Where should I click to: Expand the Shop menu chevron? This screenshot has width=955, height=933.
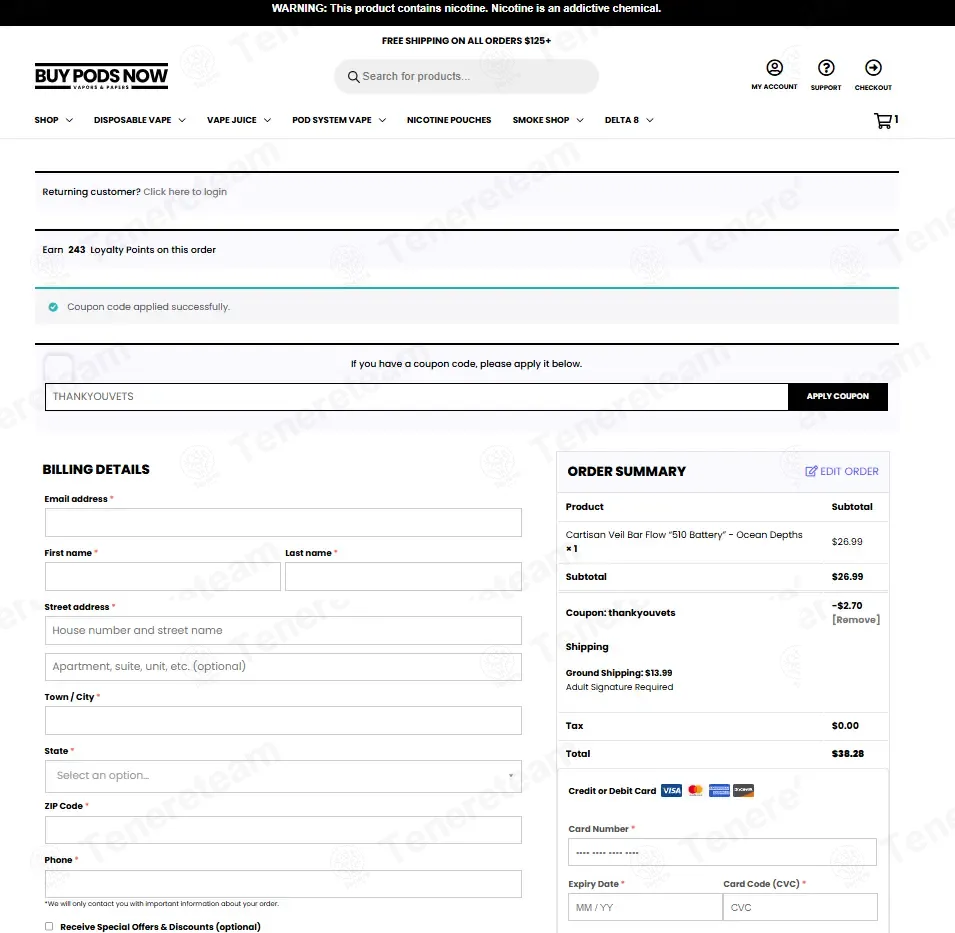(x=69, y=121)
